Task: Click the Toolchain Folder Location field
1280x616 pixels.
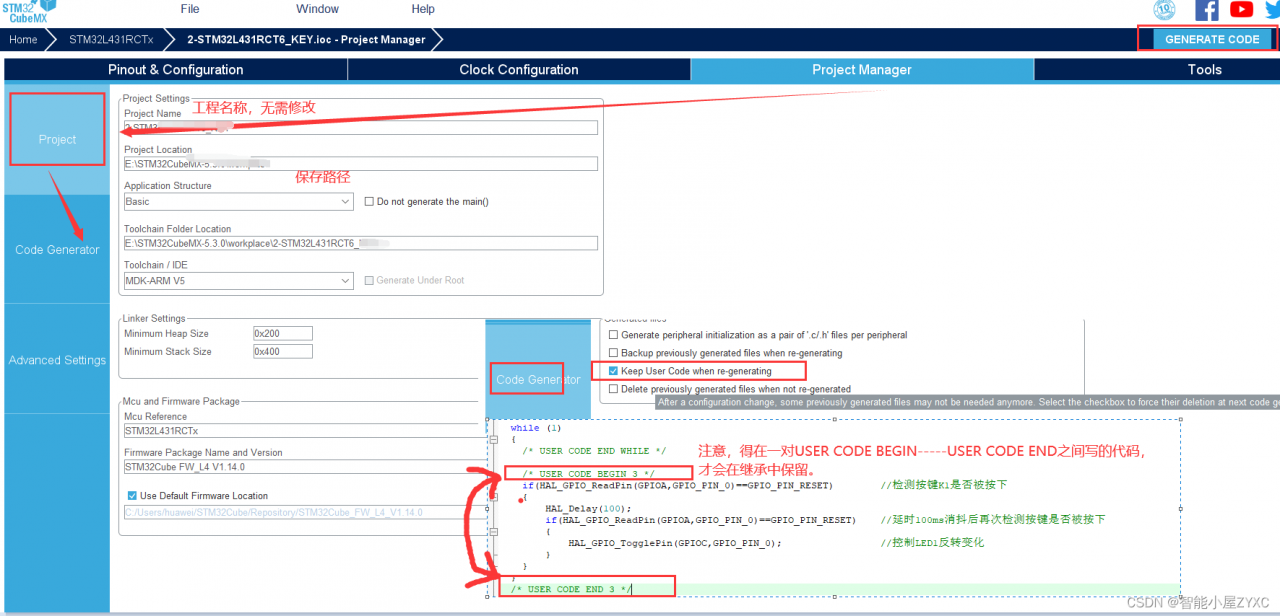Action: [361, 243]
